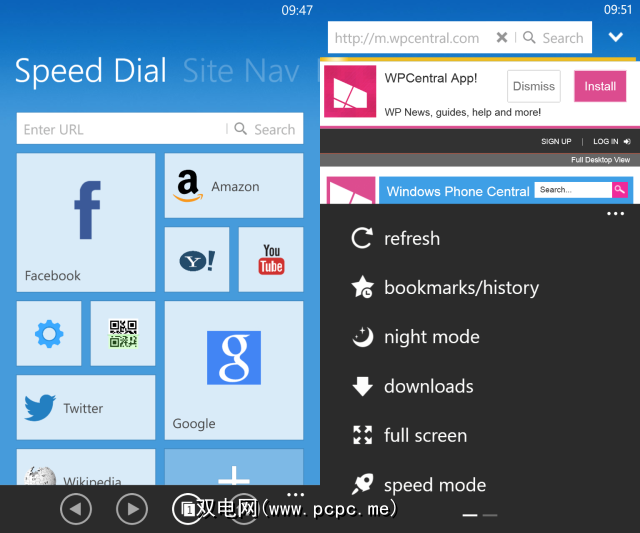This screenshot has height=533, width=640.
Task: Open the QR code scanner tile
Action: coord(123,333)
